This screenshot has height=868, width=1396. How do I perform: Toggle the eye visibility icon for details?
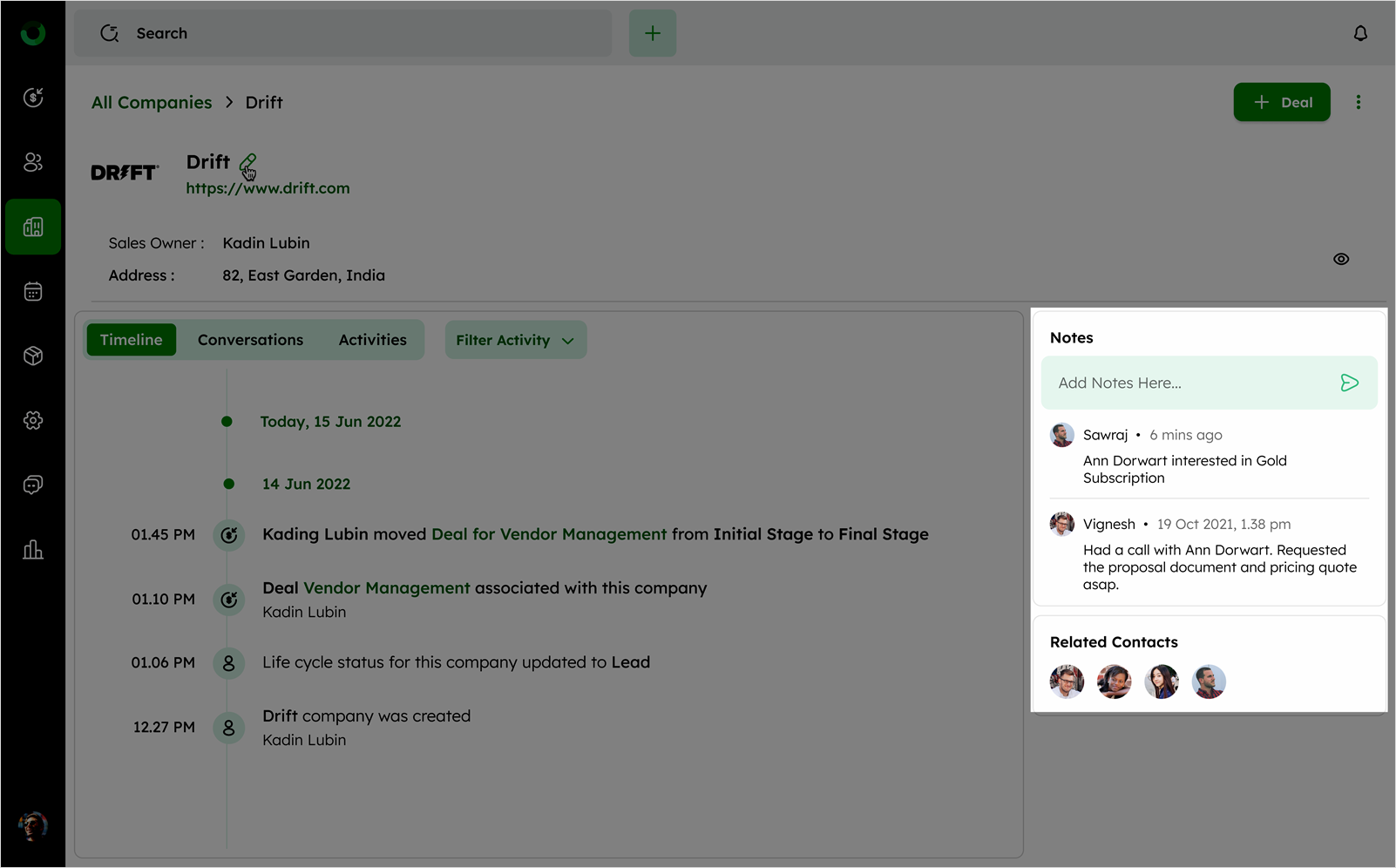pyautogui.click(x=1341, y=259)
